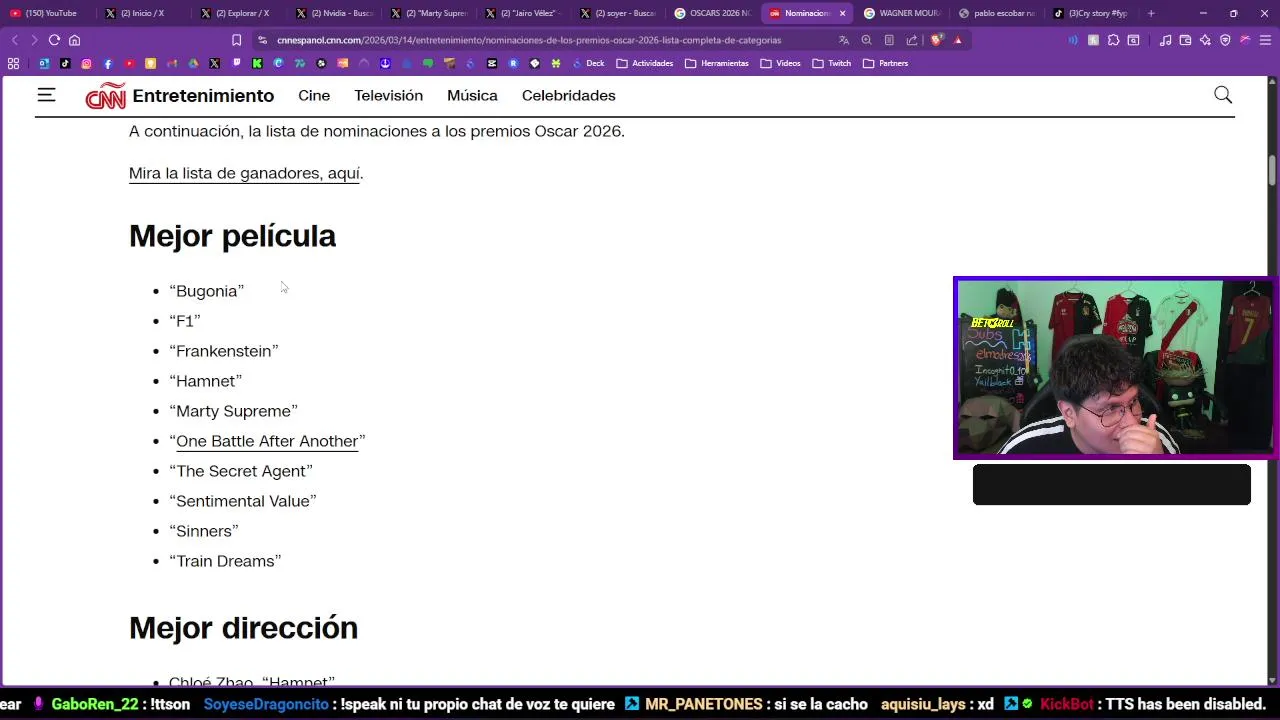
Task: Reload the page
Action: coord(54,40)
